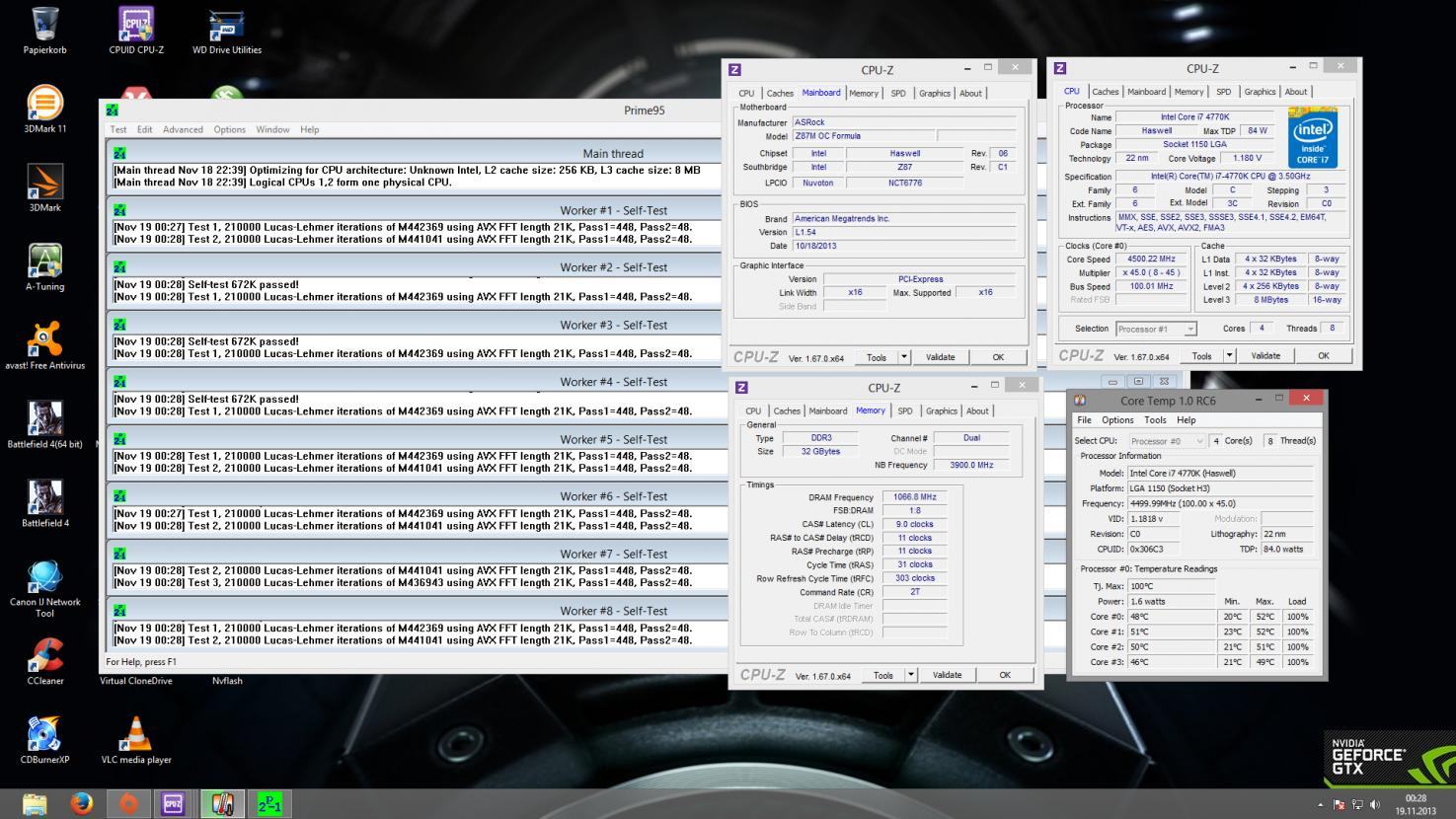The width and height of the screenshot is (1456, 819).
Task: Click the DRAM Frequency 1066.8 MHz value
Action: 915,497
